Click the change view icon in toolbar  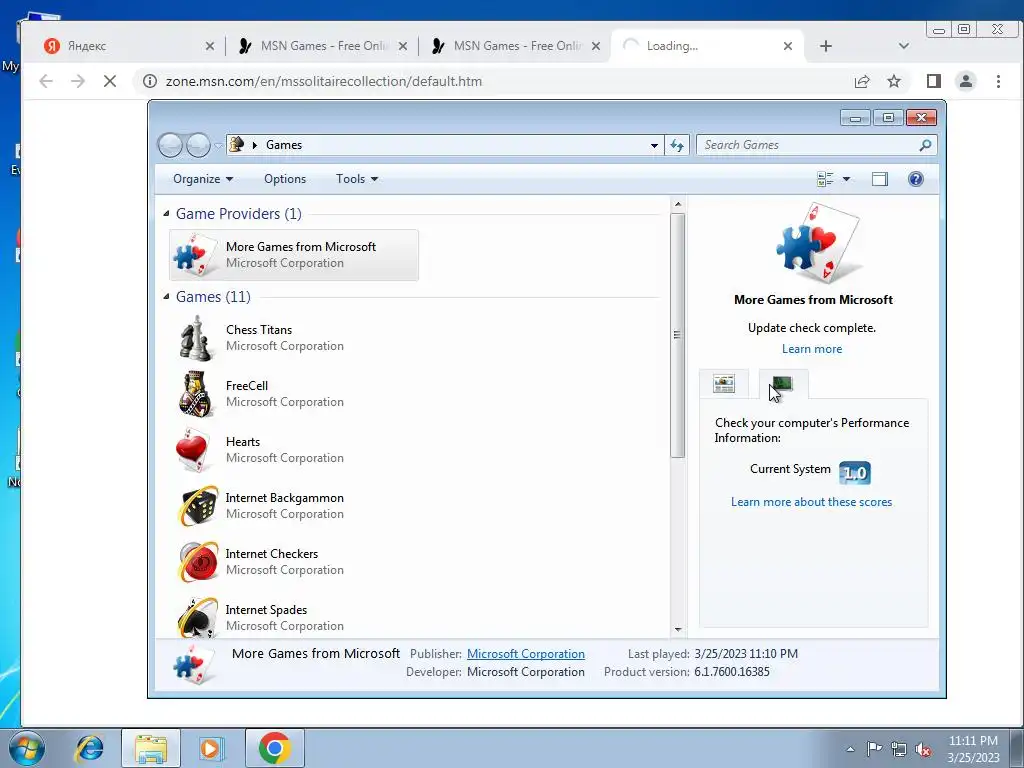click(x=825, y=179)
